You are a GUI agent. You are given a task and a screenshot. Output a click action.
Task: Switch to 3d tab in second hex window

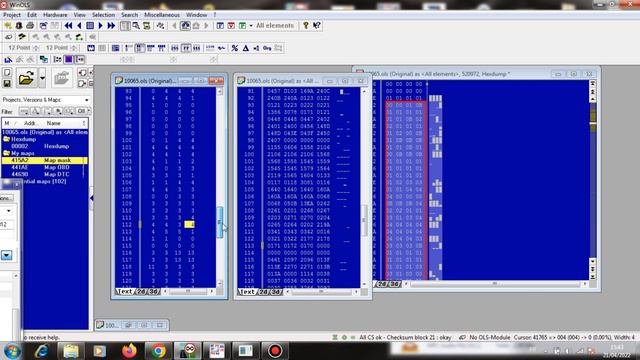click(276, 291)
